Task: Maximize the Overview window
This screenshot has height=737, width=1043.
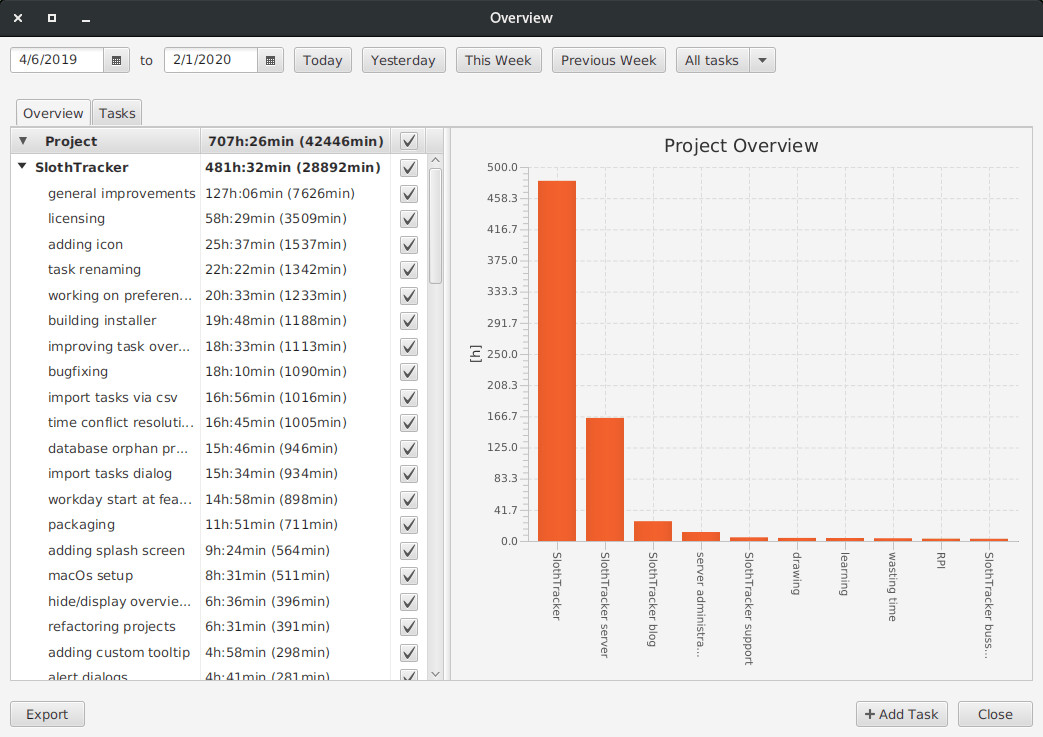Action: point(52,18)
